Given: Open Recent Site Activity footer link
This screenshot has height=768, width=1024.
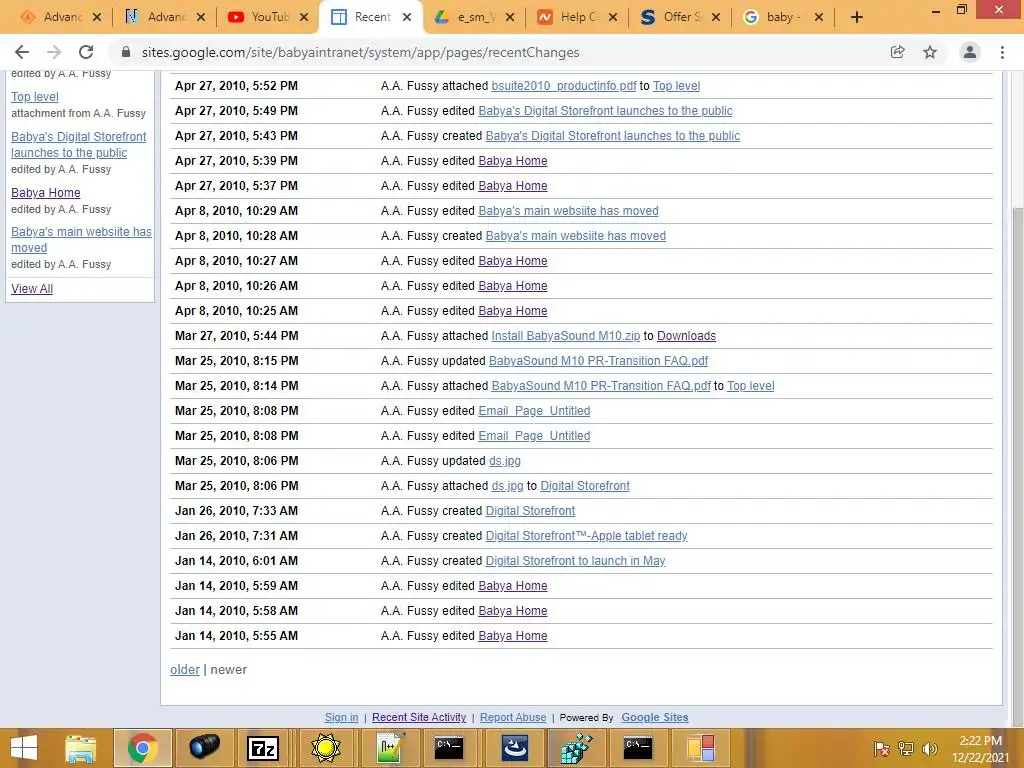Looking at the screenshot, I should (419, 717).
